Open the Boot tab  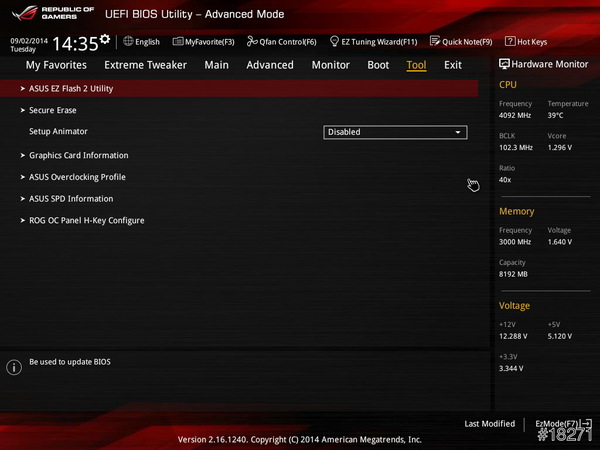(378, 65)
